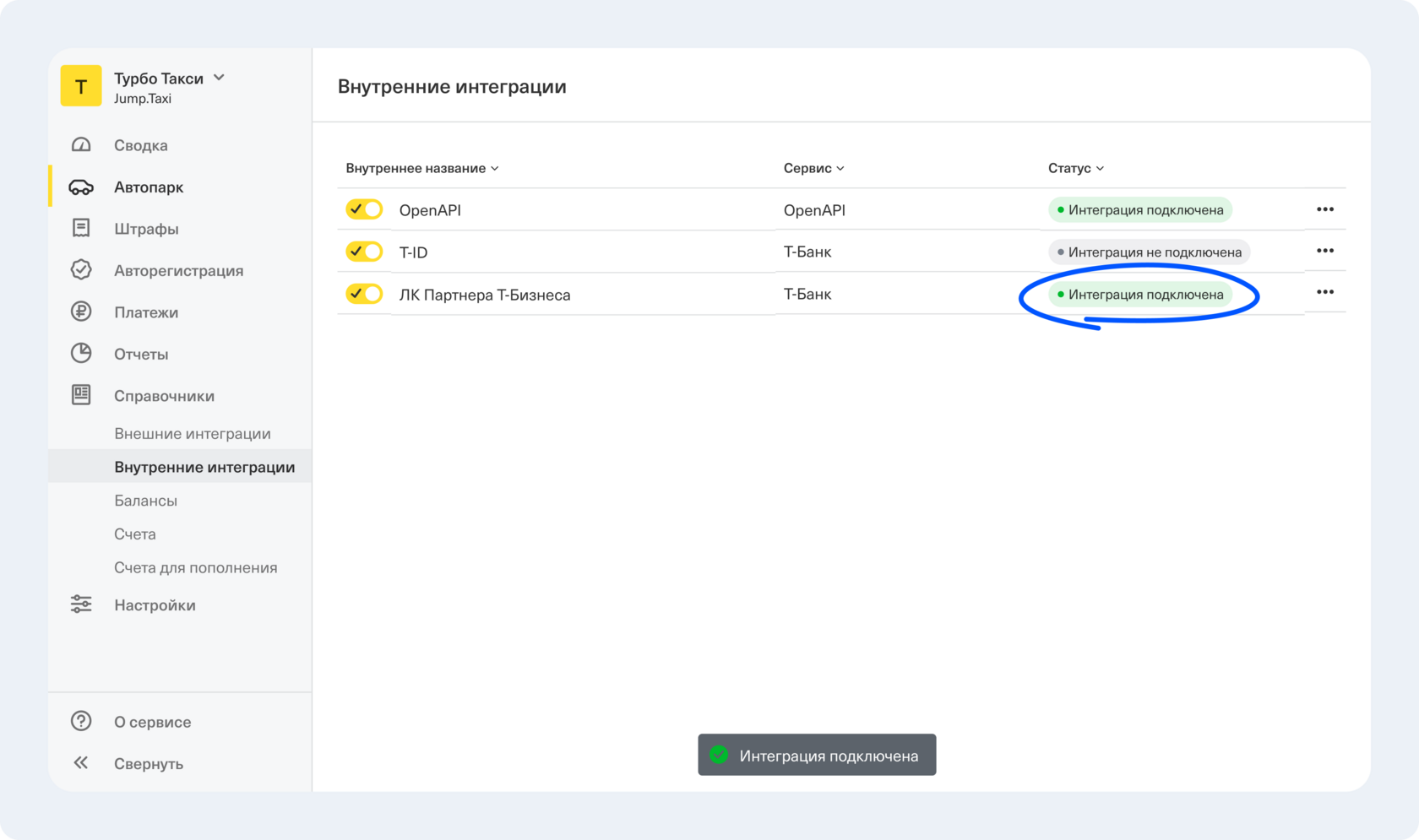Viewport: 1419px width, 840px height.
Task: Turn off the T-ID integration switch
Action: [364, 252]
